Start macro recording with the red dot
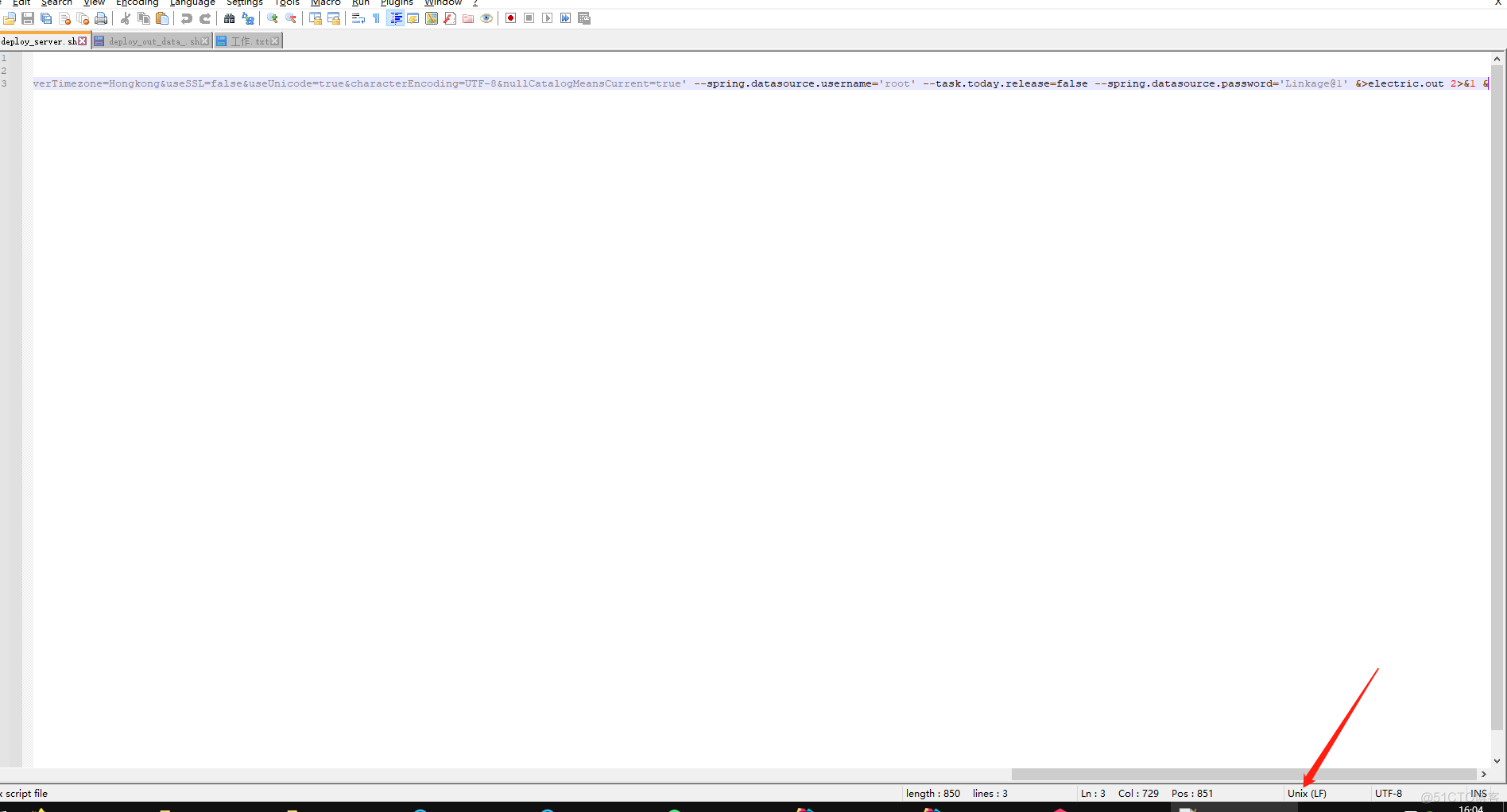 [511, 18]
